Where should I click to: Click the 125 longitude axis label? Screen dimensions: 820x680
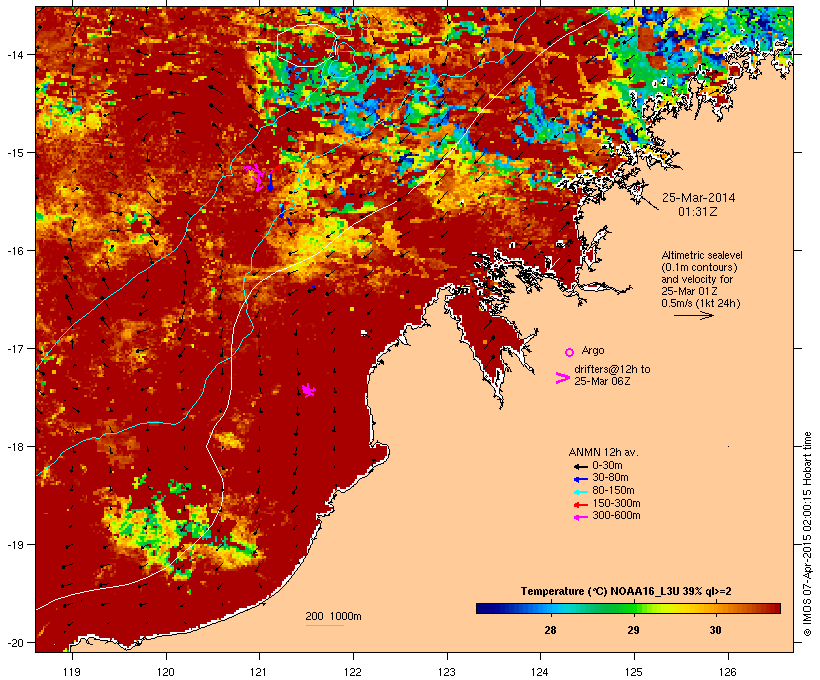tap(634, 672)
